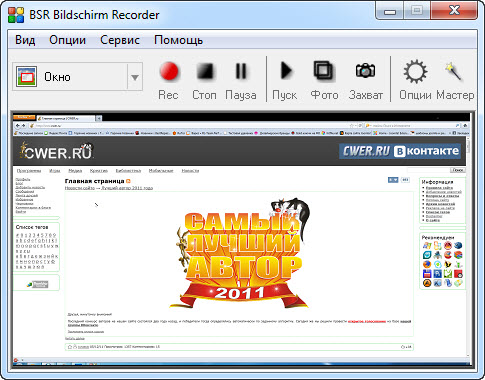
Task: Minimize the BSR Bildschirm Recorder window
Action: [390, 11]
